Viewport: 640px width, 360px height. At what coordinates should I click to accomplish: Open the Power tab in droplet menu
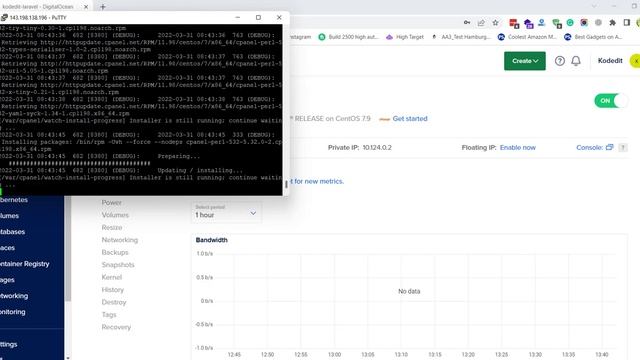tap(111, 202)
